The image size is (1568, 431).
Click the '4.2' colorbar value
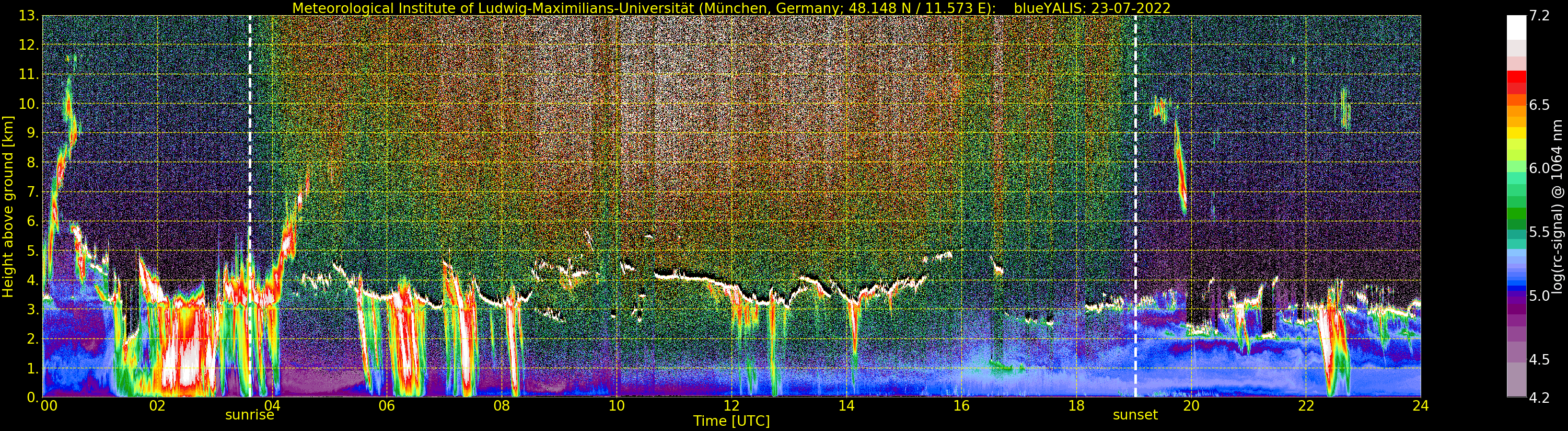point(1539,398)
